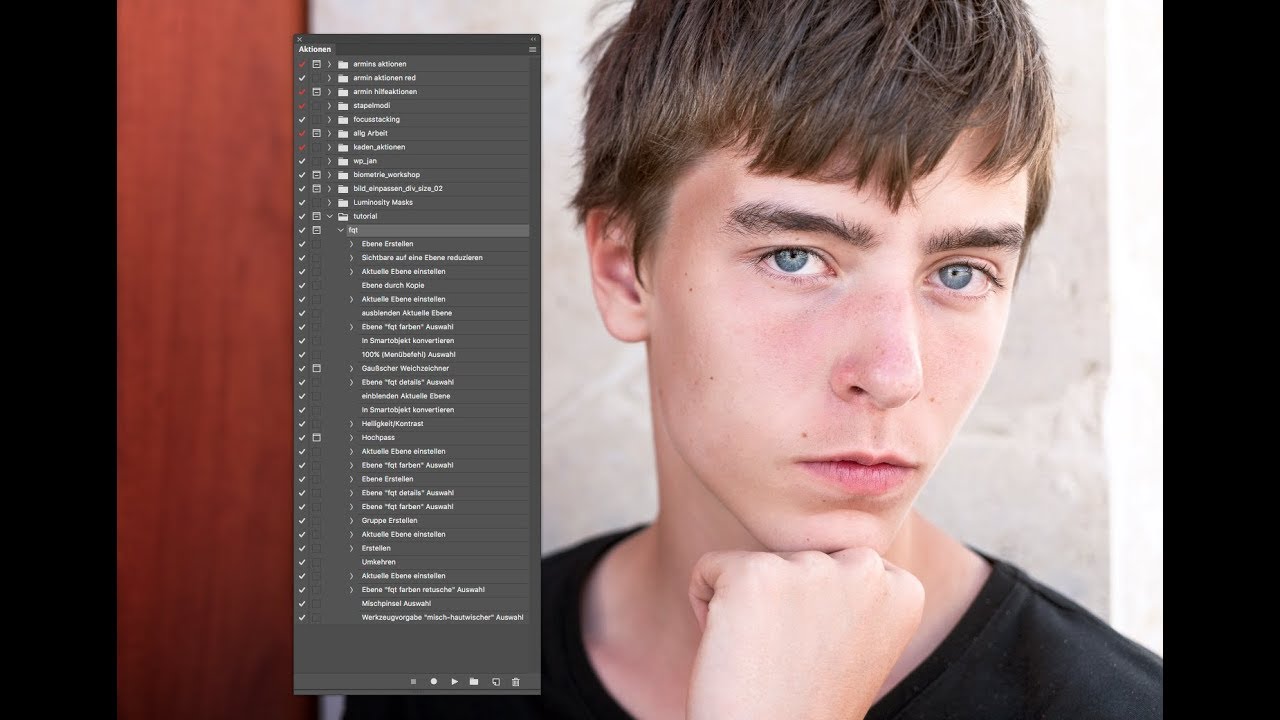The height and width of the screenshot is (720, 1280).
Task: Disable the Mischpinsel Auswahl step checkmark
Action: click(302, 604)
